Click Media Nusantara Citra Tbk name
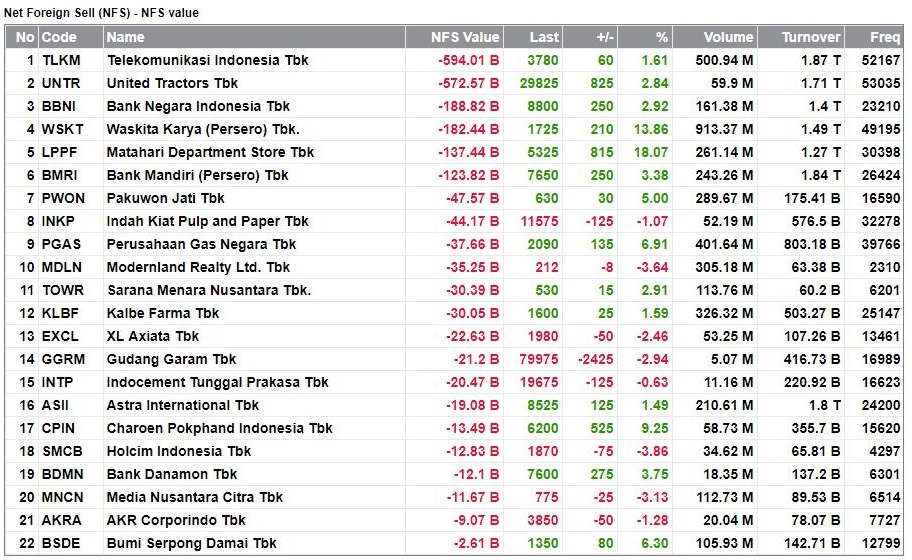This screenshot has width=912, height=560. coord(194,497)
